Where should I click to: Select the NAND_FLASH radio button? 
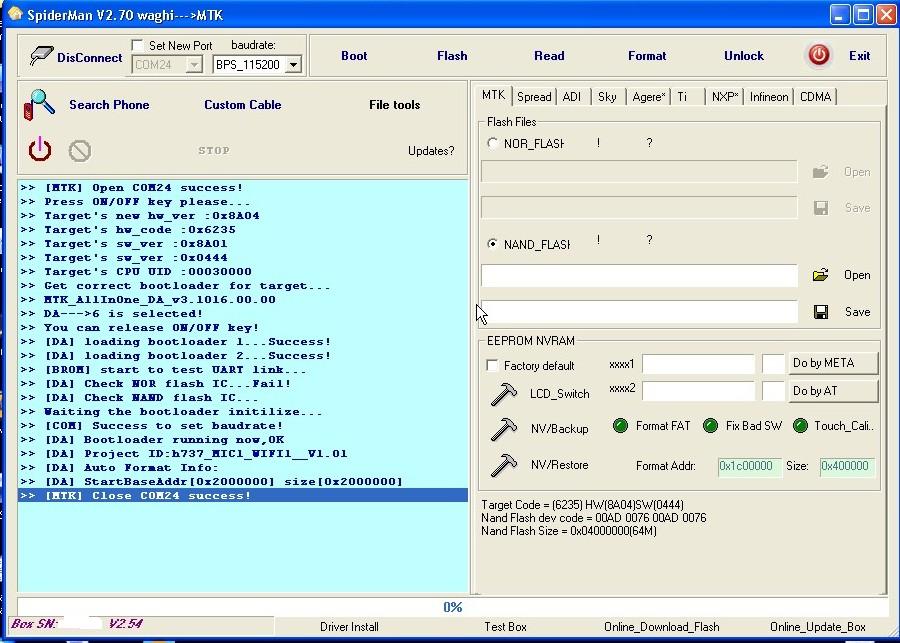(x=492, y=243)
